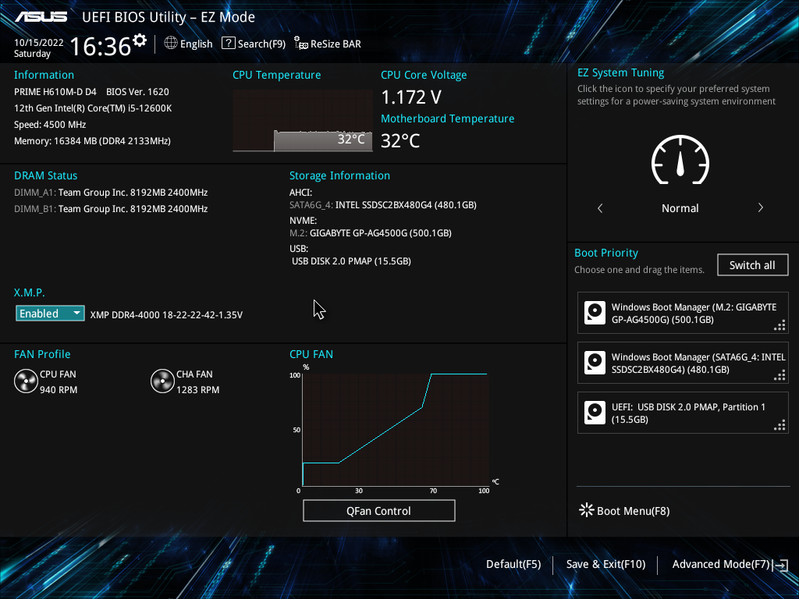
Task: Click the 12th Gen Intel Core i5-12600K text
Action: pos(93,108)
